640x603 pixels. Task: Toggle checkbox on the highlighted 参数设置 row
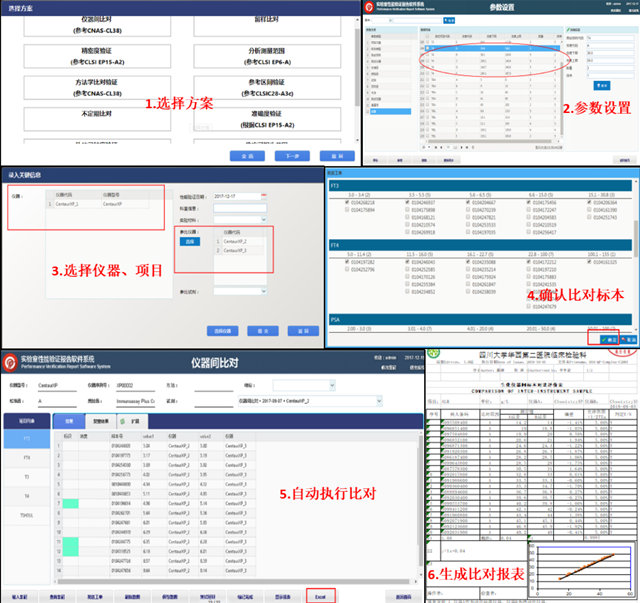(427, 48)
